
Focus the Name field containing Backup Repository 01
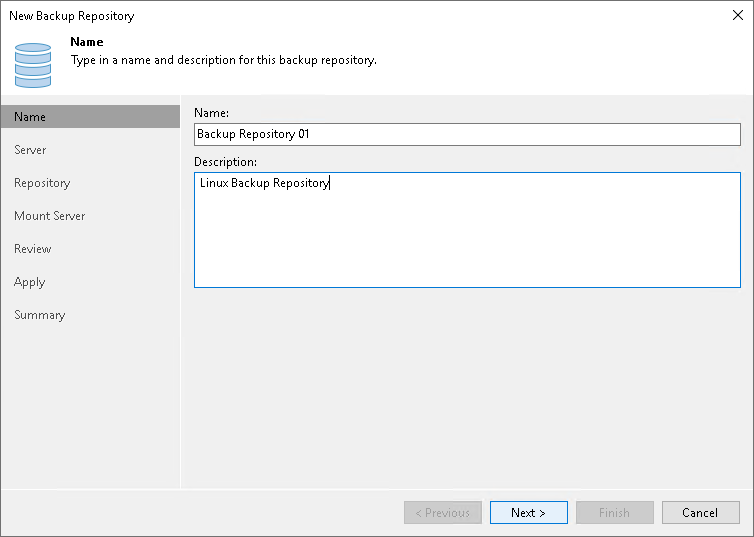467,134
